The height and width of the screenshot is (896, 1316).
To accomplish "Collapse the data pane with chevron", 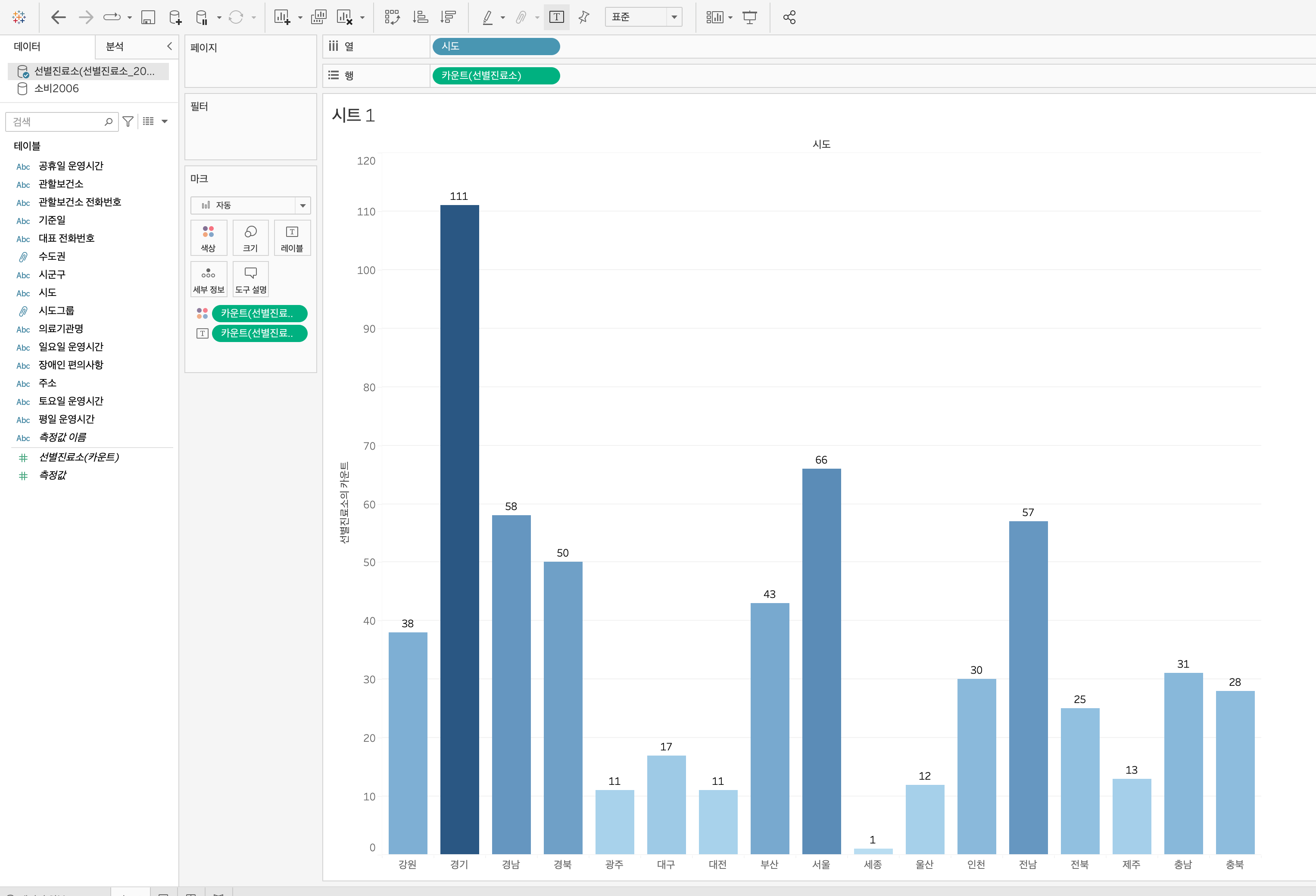I will 169,47.
